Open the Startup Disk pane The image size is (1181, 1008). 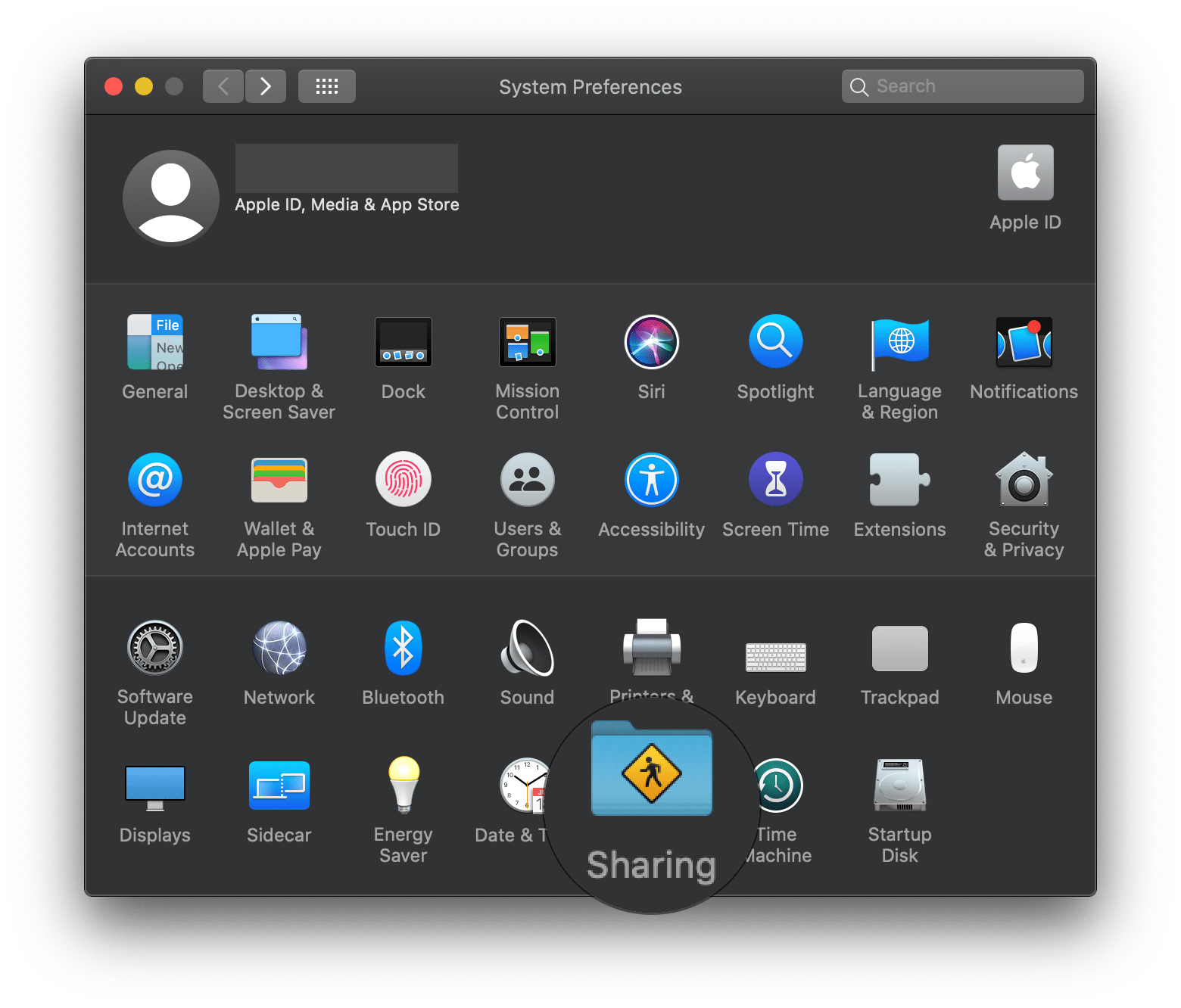point(899,785)
